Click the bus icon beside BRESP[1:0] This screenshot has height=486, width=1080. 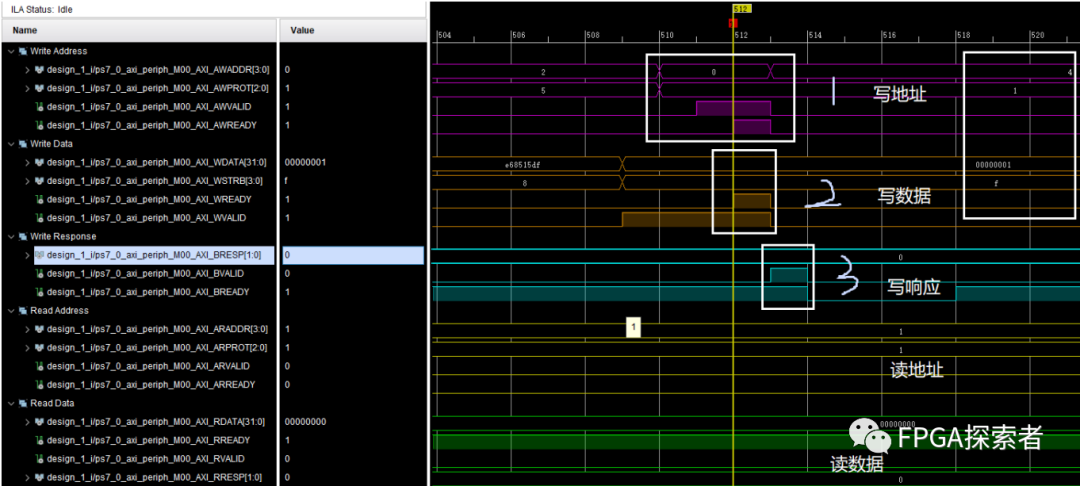[39, 255]
